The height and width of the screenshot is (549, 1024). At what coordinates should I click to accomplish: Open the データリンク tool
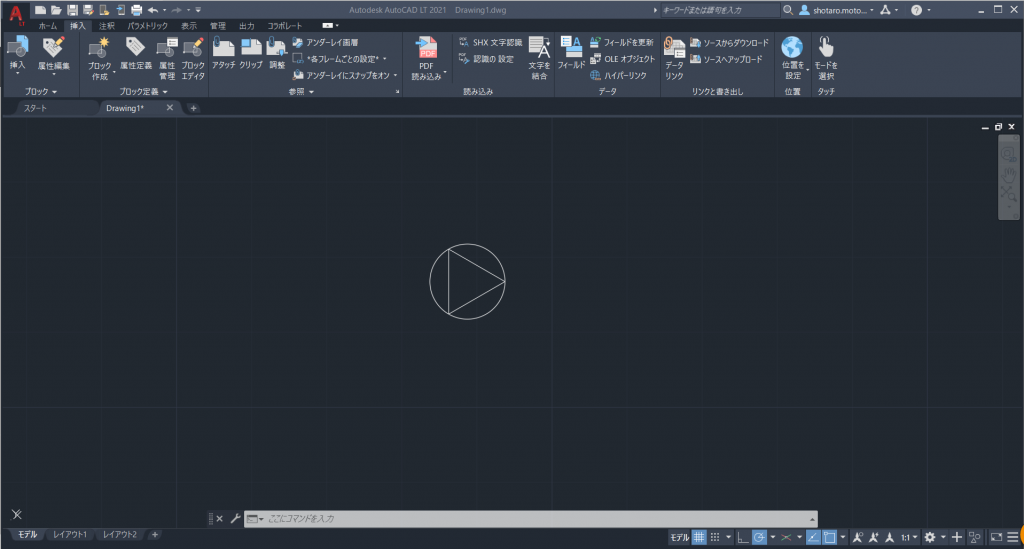click(x=674, y=58)
